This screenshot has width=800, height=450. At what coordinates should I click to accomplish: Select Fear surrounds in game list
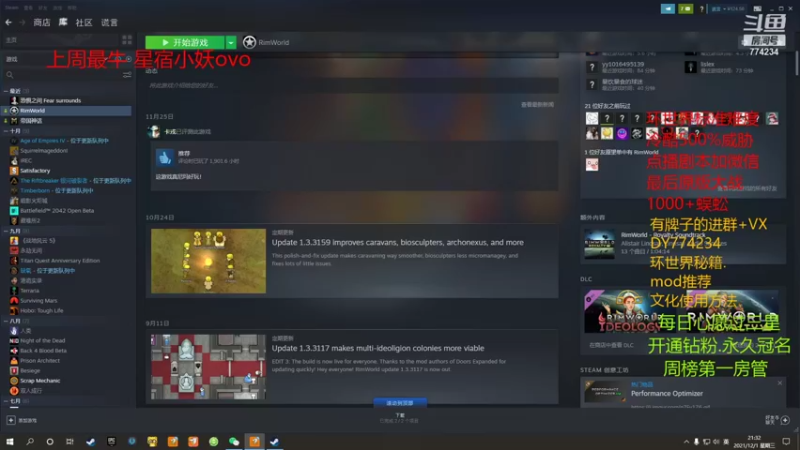pos(51,101)
